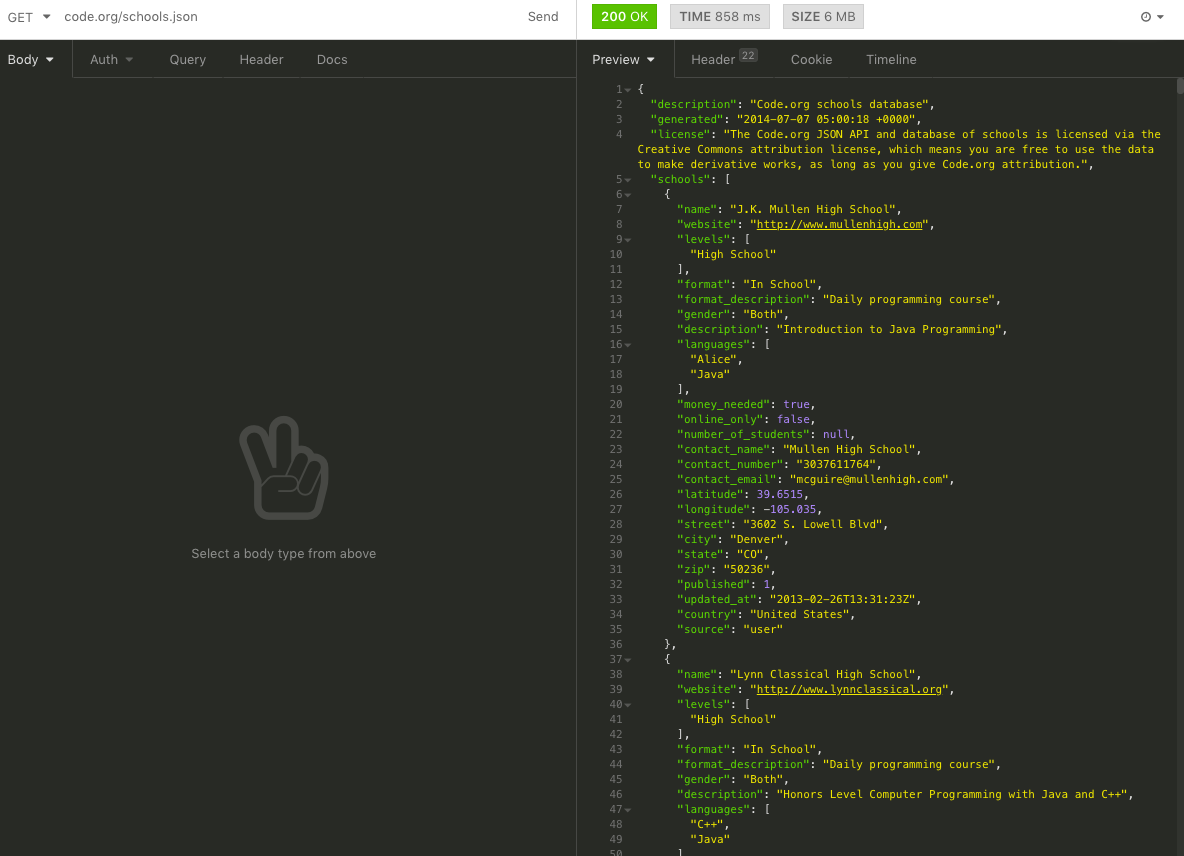This screenshot has width=1184, height=856.
Task: Click "Introduction to Java Programming" description
Action: (889, 329)
